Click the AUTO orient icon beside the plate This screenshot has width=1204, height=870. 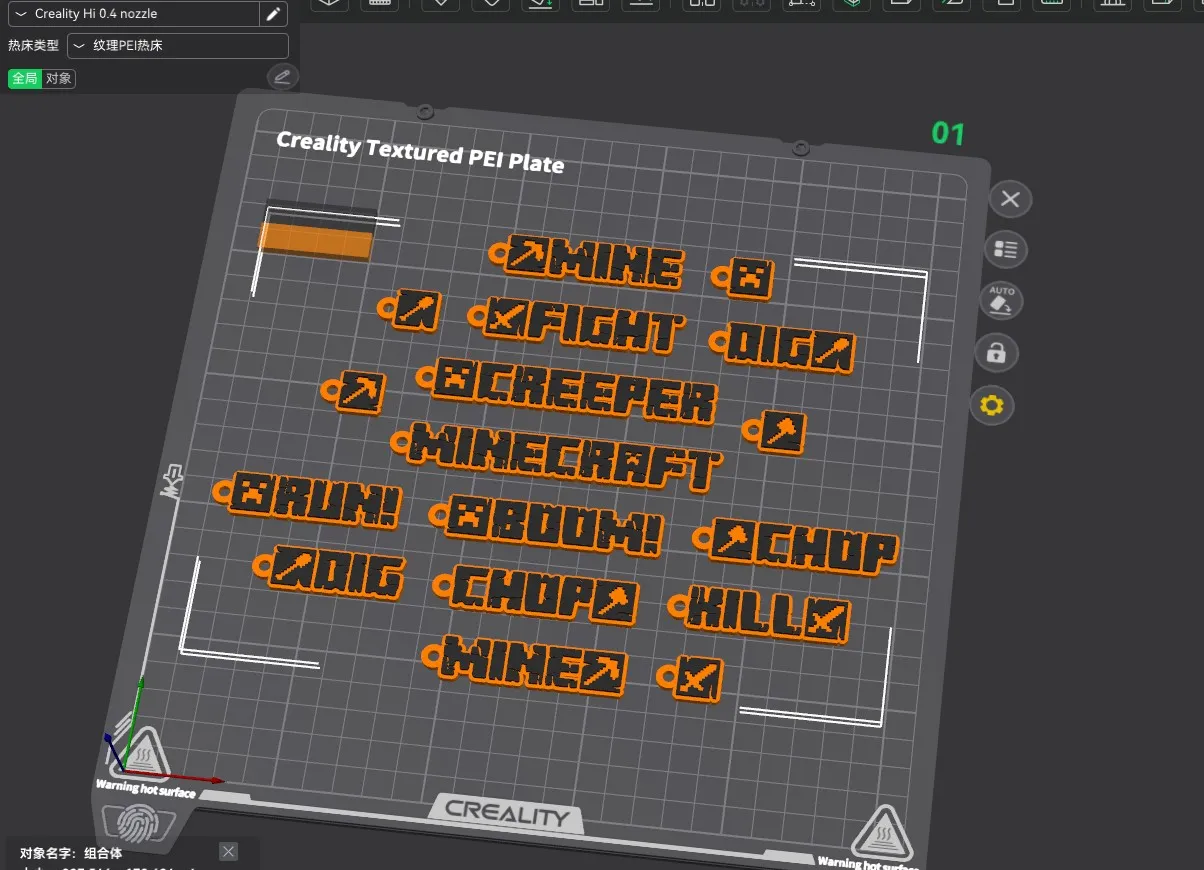pos(1001,301)
